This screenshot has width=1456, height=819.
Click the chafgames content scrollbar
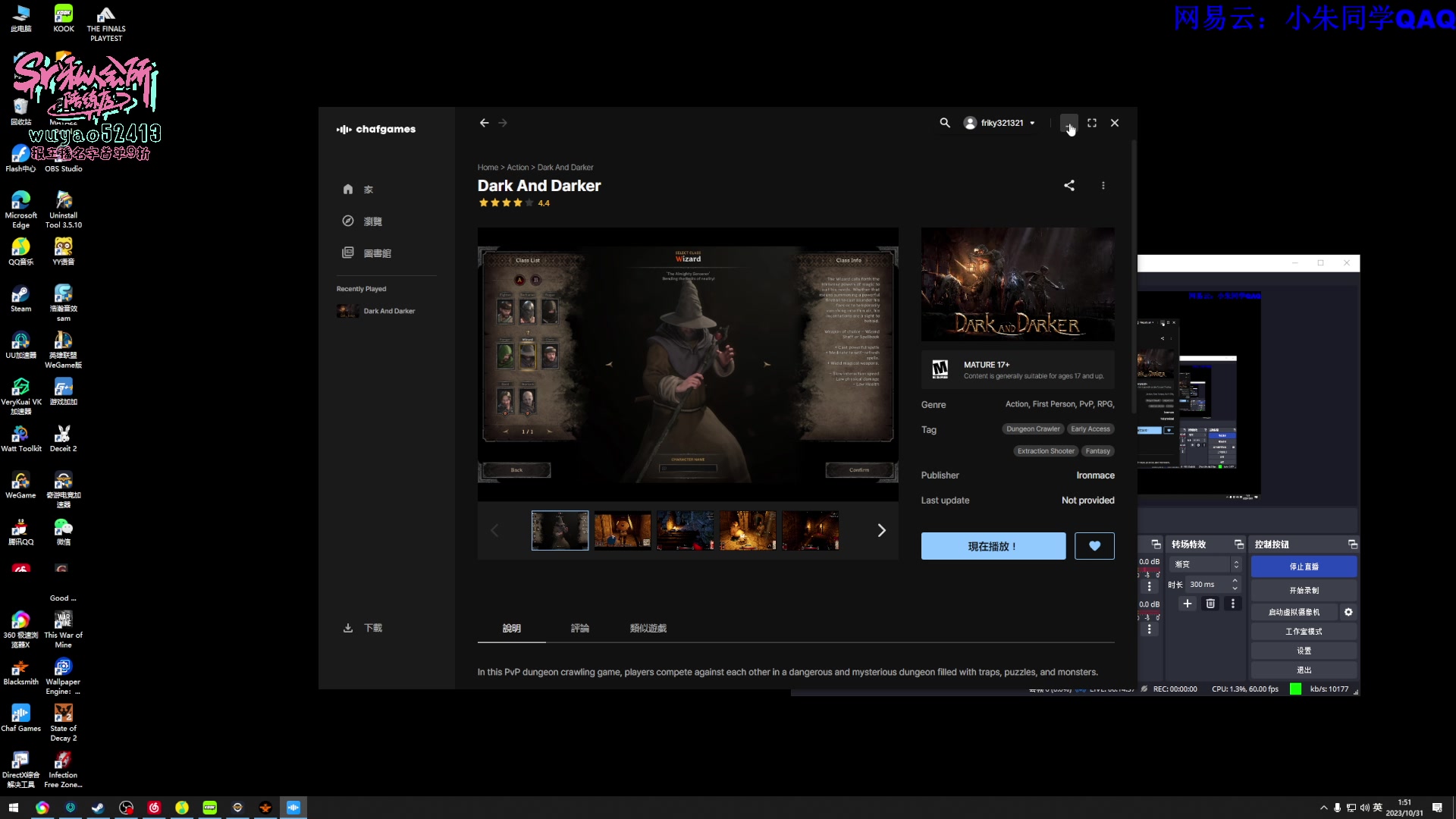(1134, 277)
